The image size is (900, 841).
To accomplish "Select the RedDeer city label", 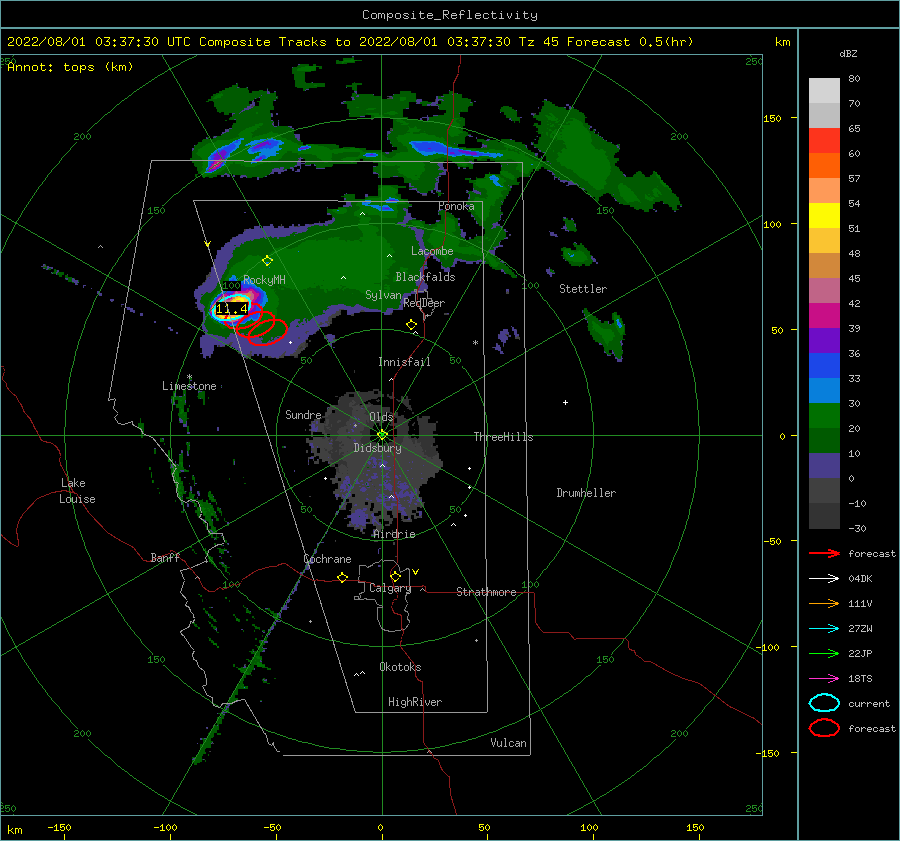I will click(424, 303).
